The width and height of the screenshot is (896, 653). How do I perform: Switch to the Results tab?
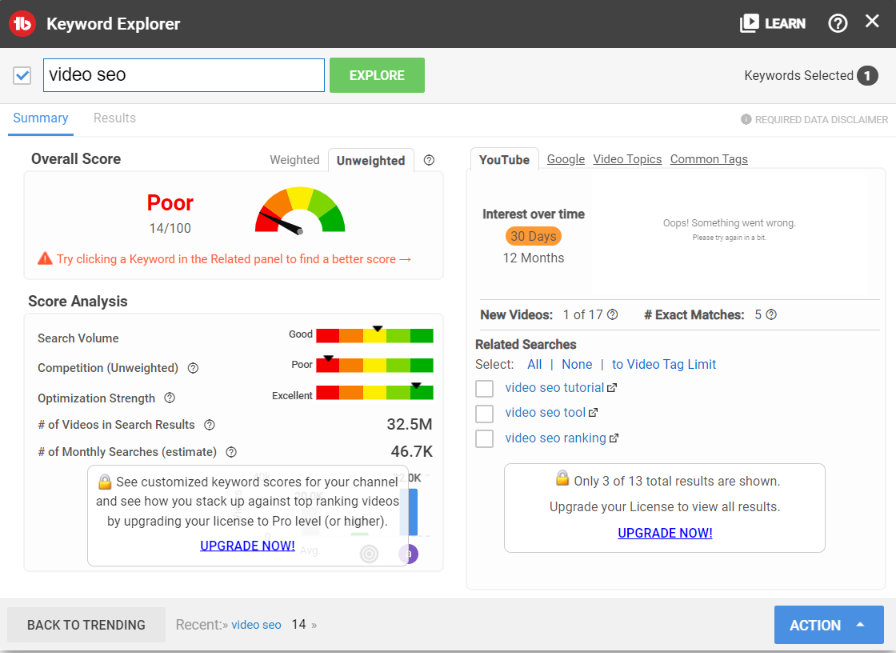coord(114,117)
